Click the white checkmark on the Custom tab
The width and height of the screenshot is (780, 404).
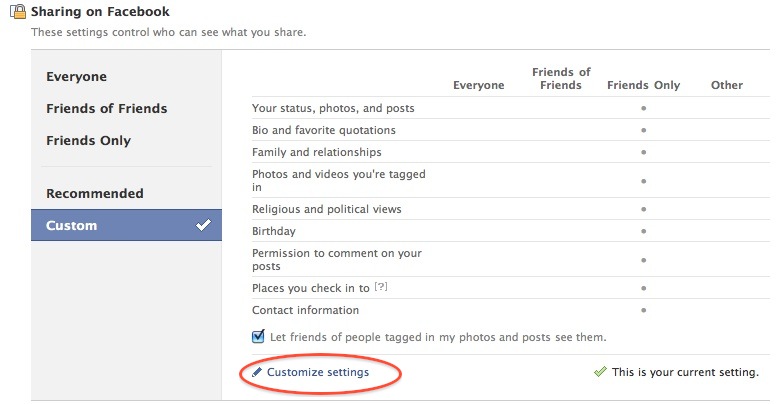(203, 225)
